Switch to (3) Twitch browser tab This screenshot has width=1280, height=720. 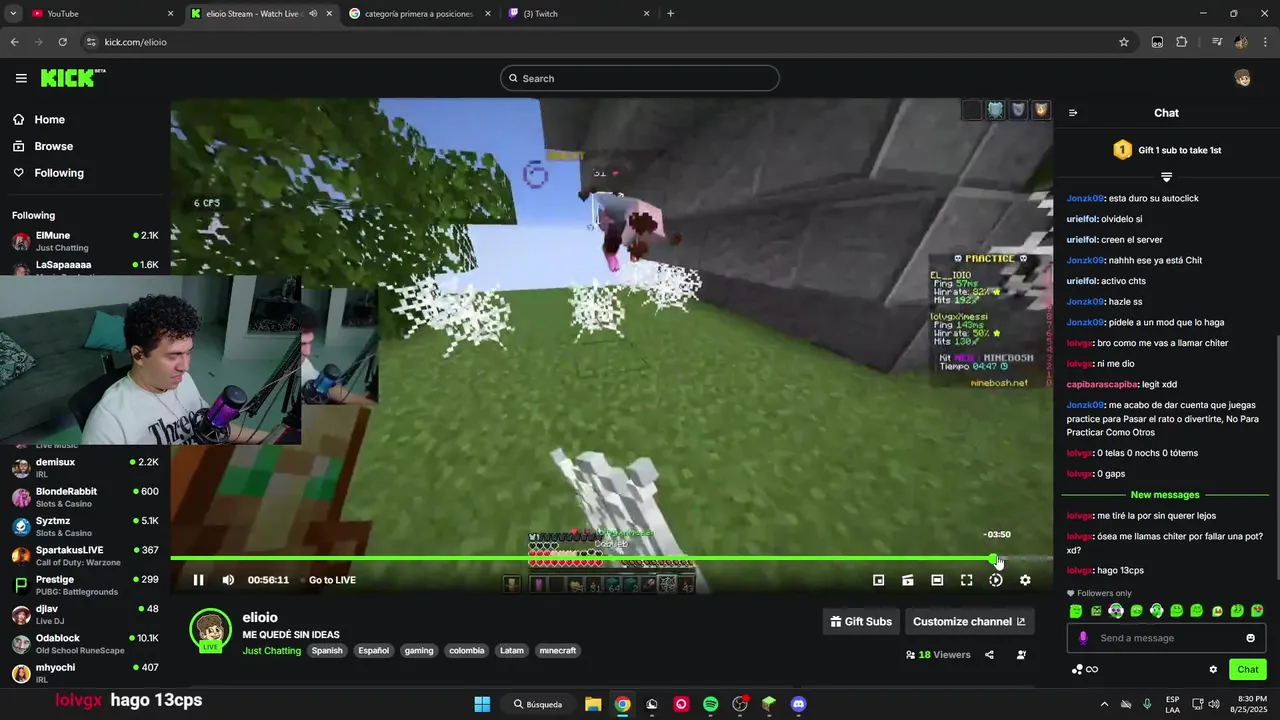tap(579, 14)
